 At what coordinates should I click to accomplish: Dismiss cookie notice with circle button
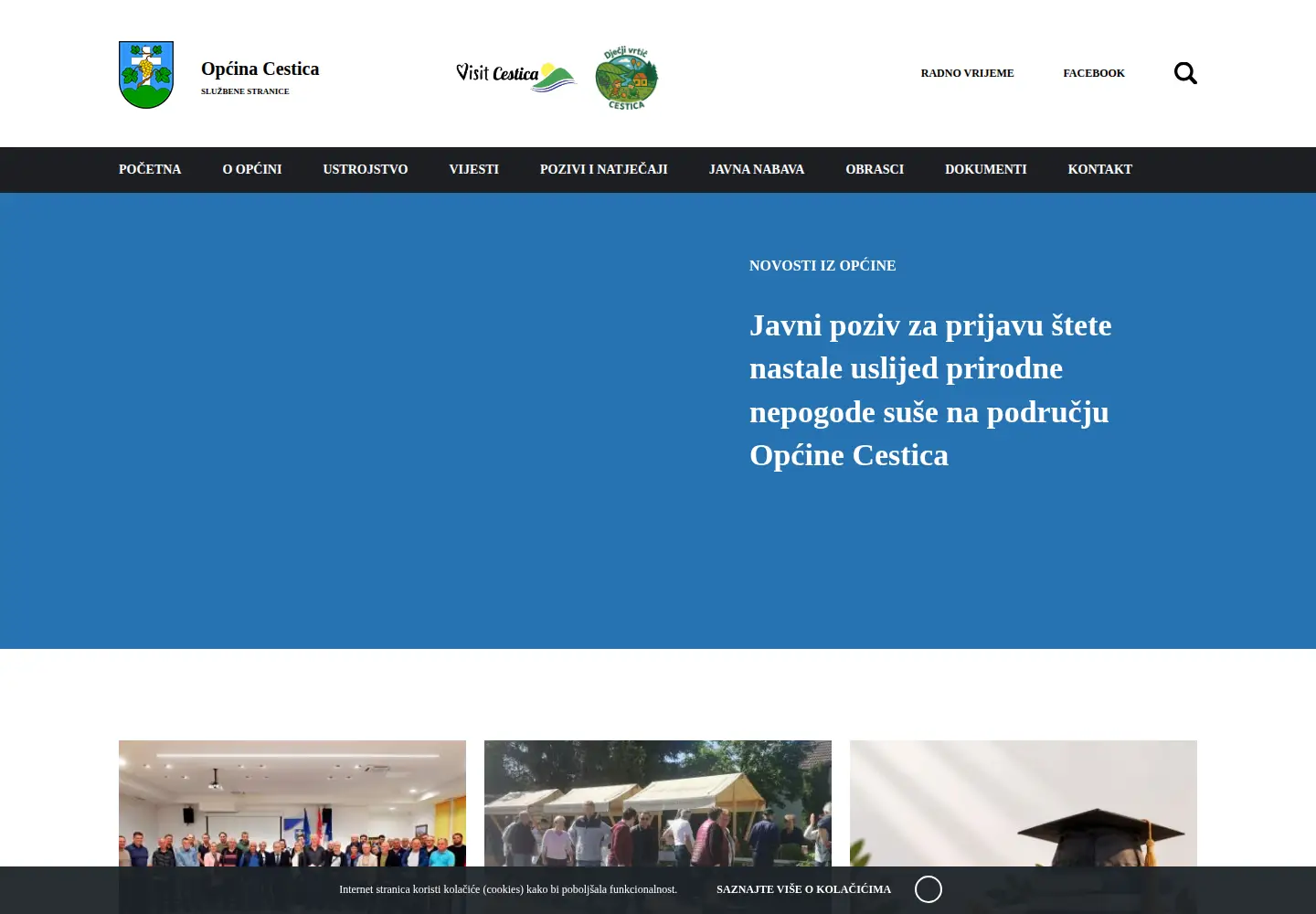tap(929, 889)
